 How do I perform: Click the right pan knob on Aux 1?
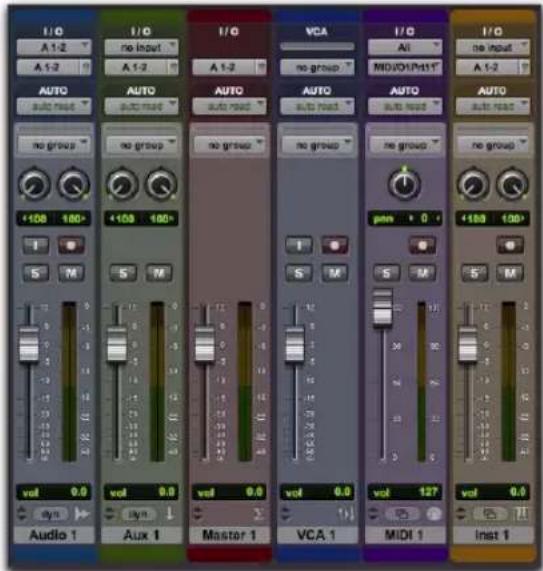click(x=161, y=184)
